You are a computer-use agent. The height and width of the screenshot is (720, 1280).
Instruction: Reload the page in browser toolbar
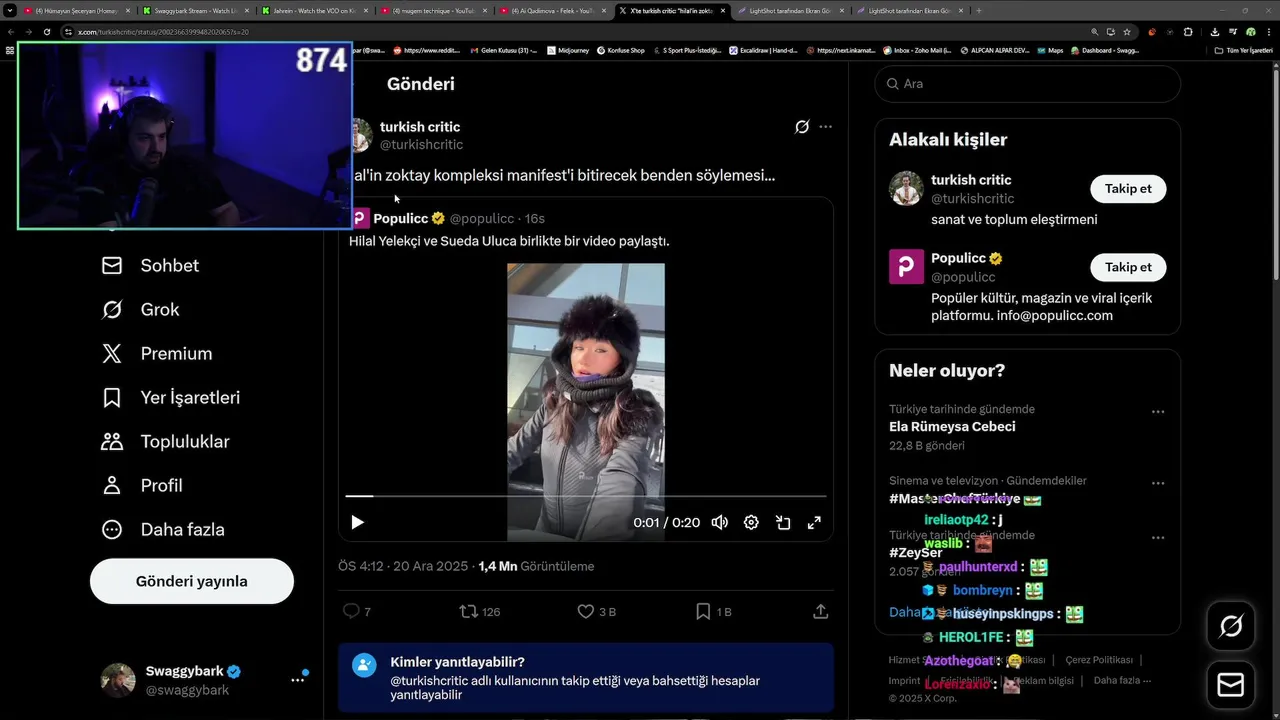click(47, 32)
